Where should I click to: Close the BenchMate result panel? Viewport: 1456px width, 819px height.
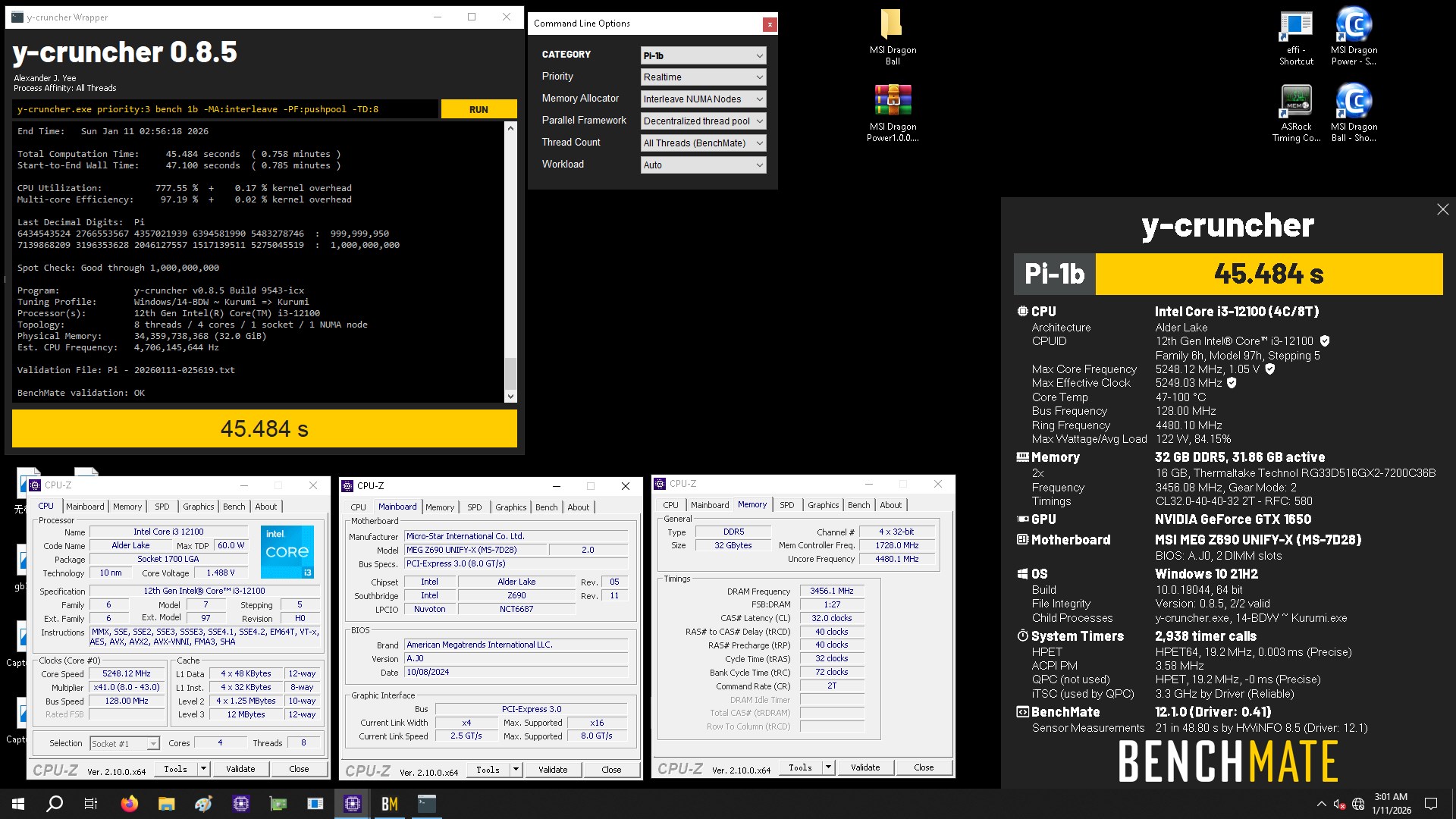[1442, 209]
